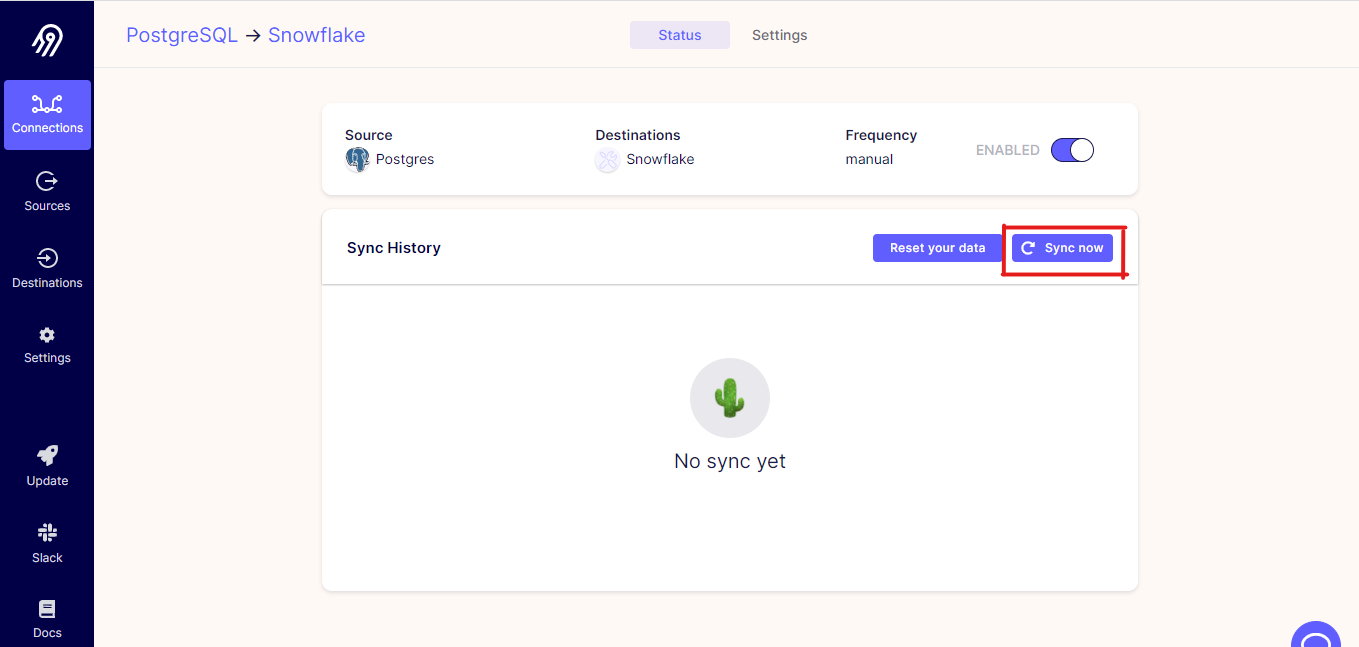Select Sources in the sidebar
This screenshot has height=647, width=1359.
(x=46, y=191)
